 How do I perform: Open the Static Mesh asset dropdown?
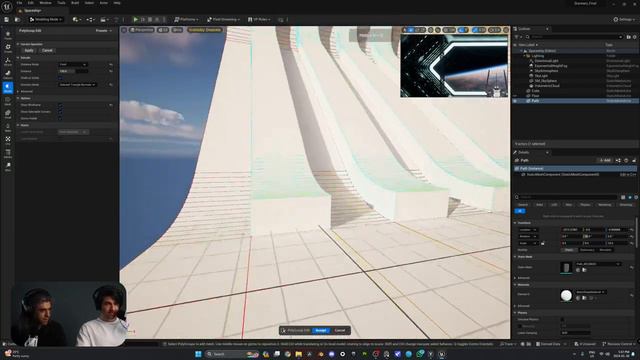(x=598, y=264)
